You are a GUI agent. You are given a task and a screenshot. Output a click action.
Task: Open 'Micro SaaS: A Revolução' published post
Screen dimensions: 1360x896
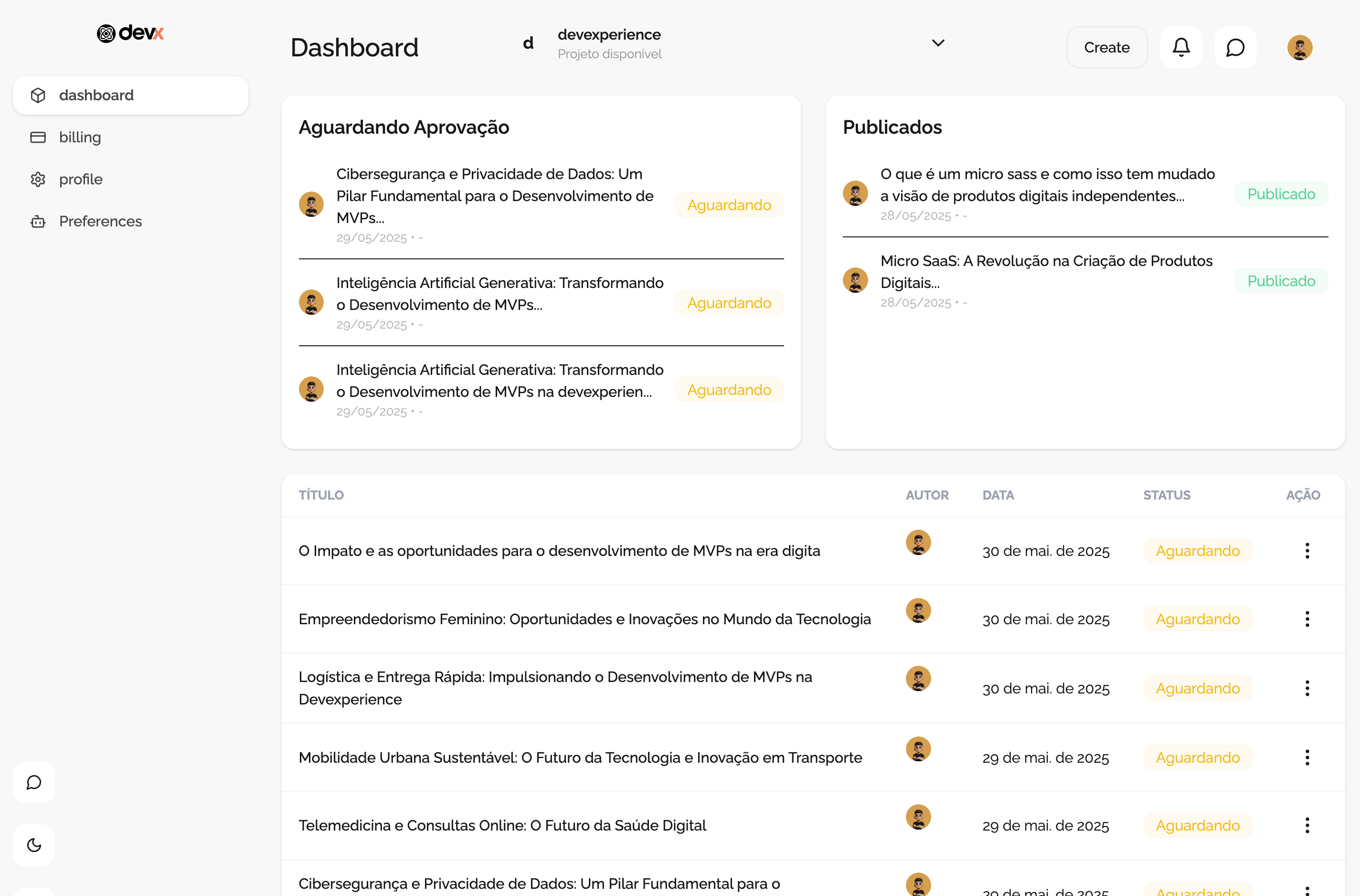pos(1046,272)
